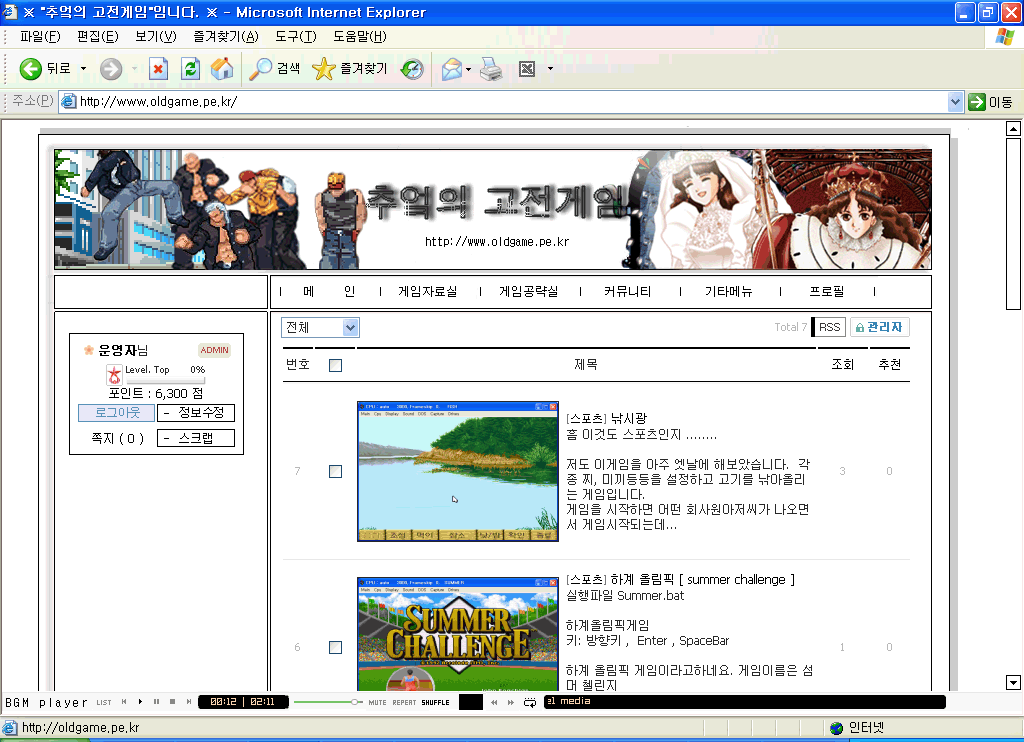
Task: Adjust the BGM player volume slider
Action: coord(355,702)
